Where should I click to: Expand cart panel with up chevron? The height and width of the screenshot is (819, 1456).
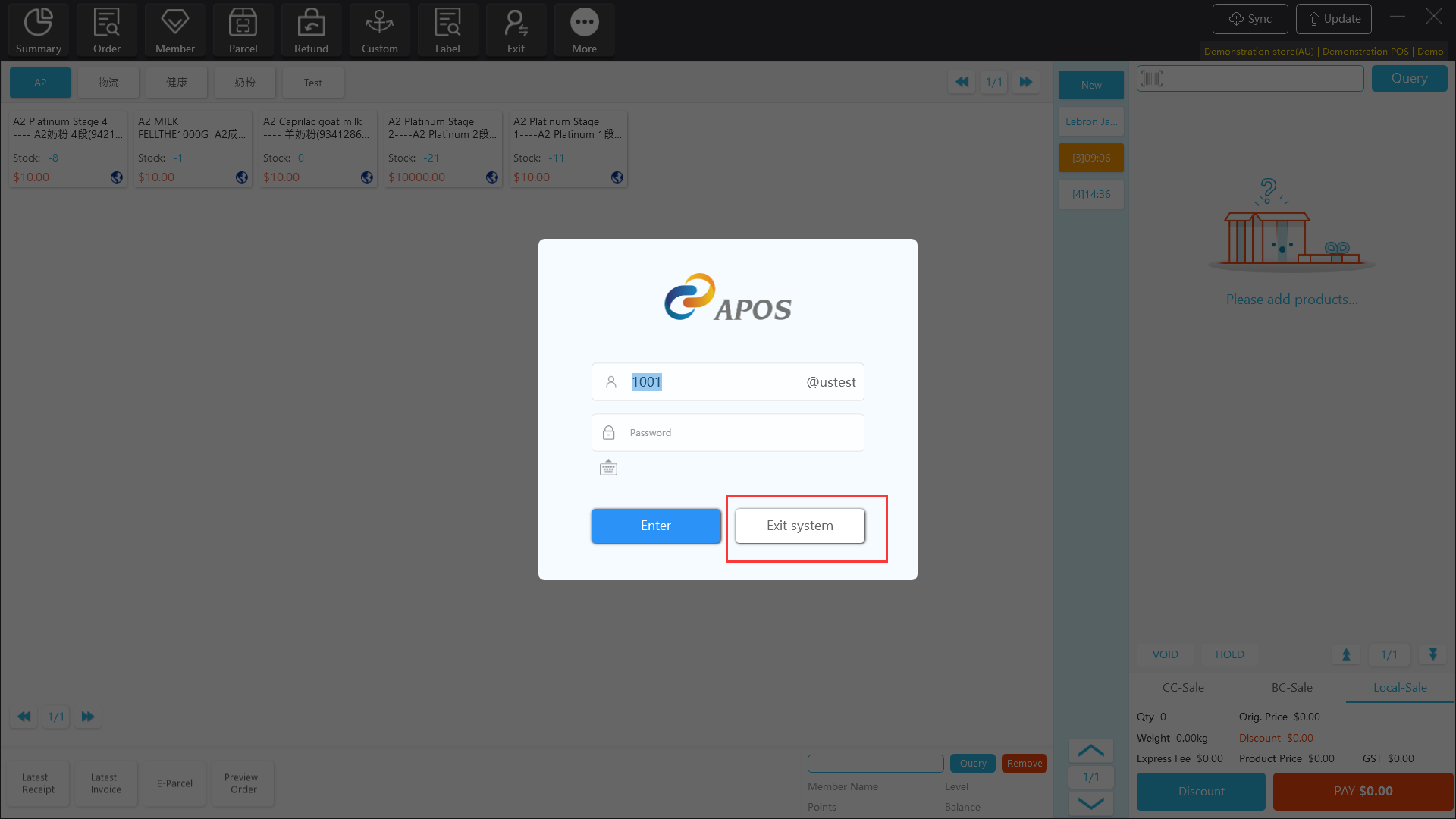click(1090, 751)
